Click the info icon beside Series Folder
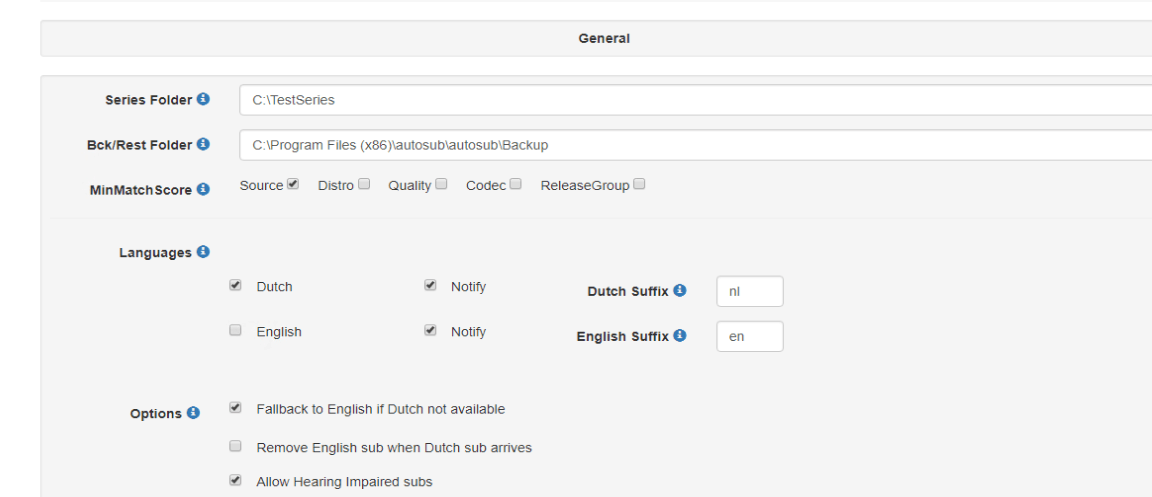 tap(203, 99)
